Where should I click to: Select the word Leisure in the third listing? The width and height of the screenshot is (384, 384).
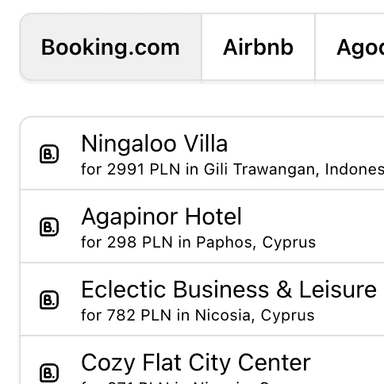(x=338, y=289)
